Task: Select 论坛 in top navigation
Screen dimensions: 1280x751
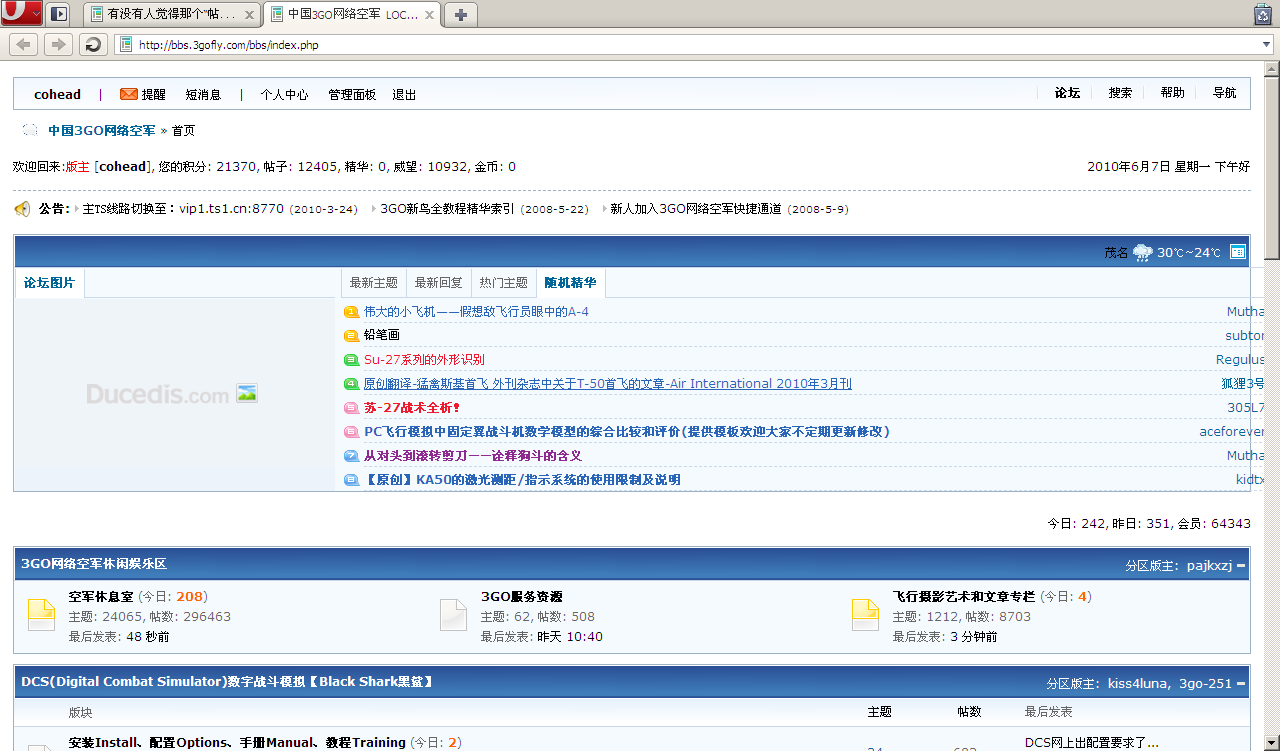Action: 1067,93
